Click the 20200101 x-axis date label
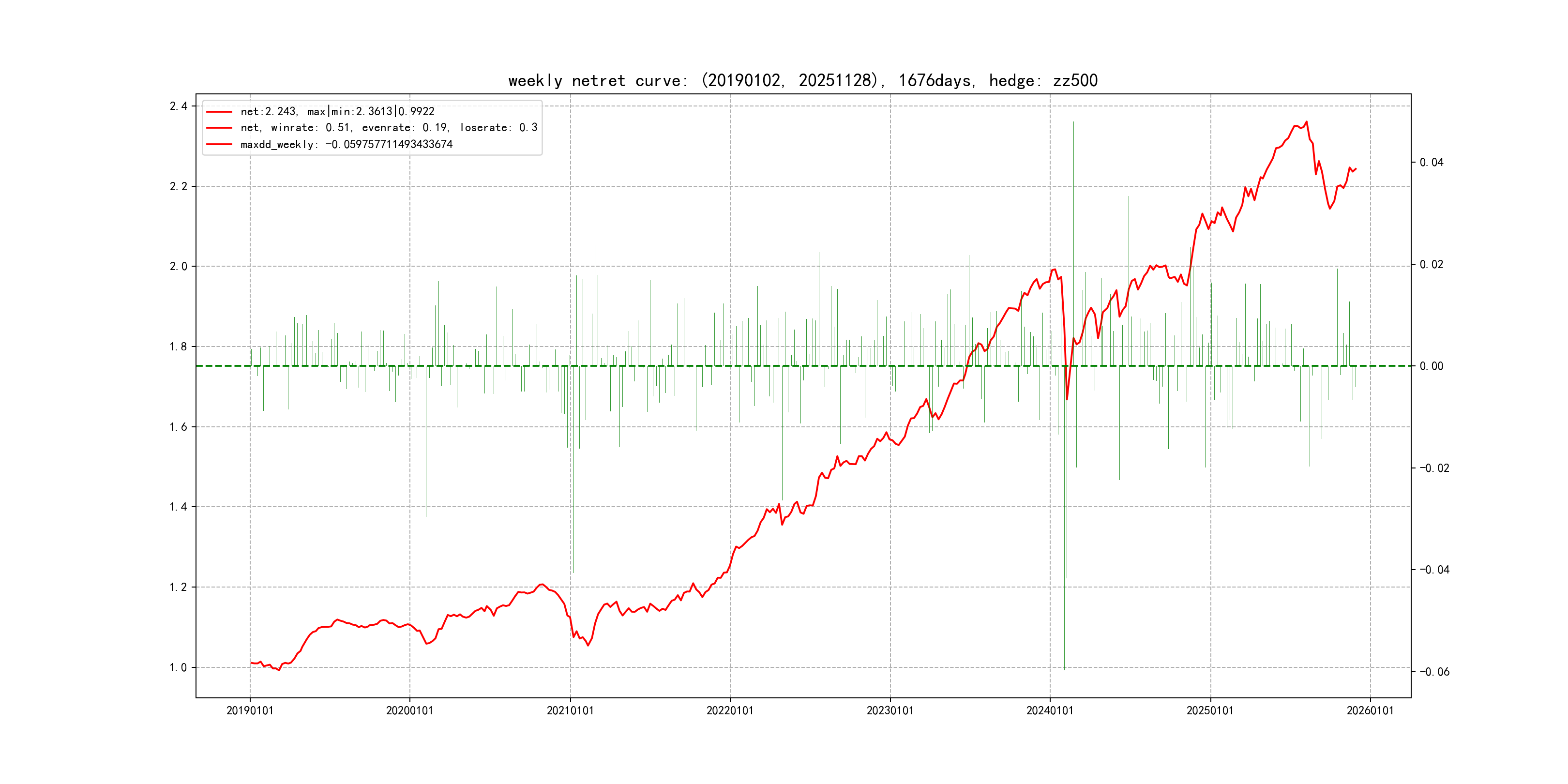This screenshot has height=784, width=1568. pos(409,710)
